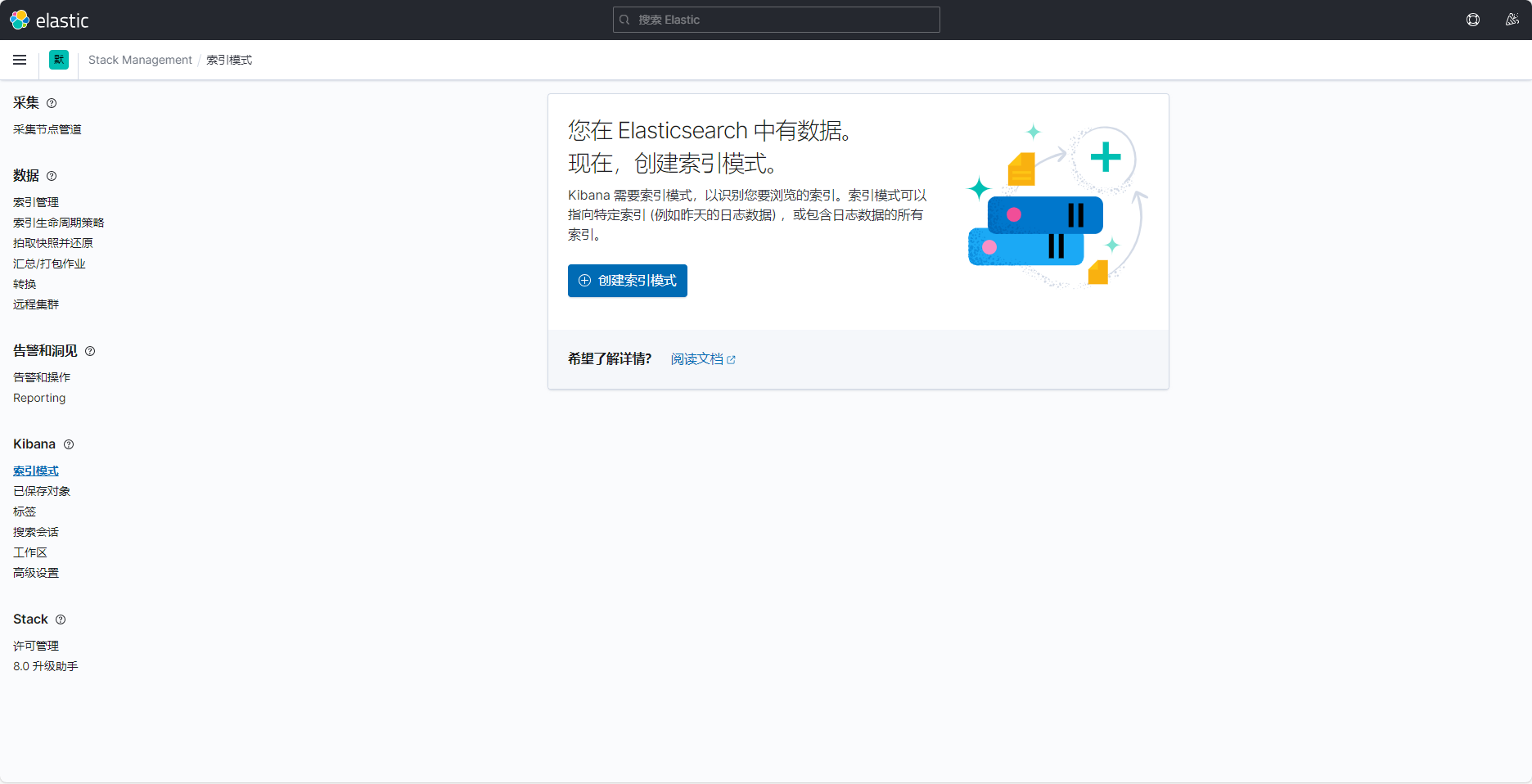Click the external link icon after 阅读文档
1532x784 pixels.
coord(731,360)
